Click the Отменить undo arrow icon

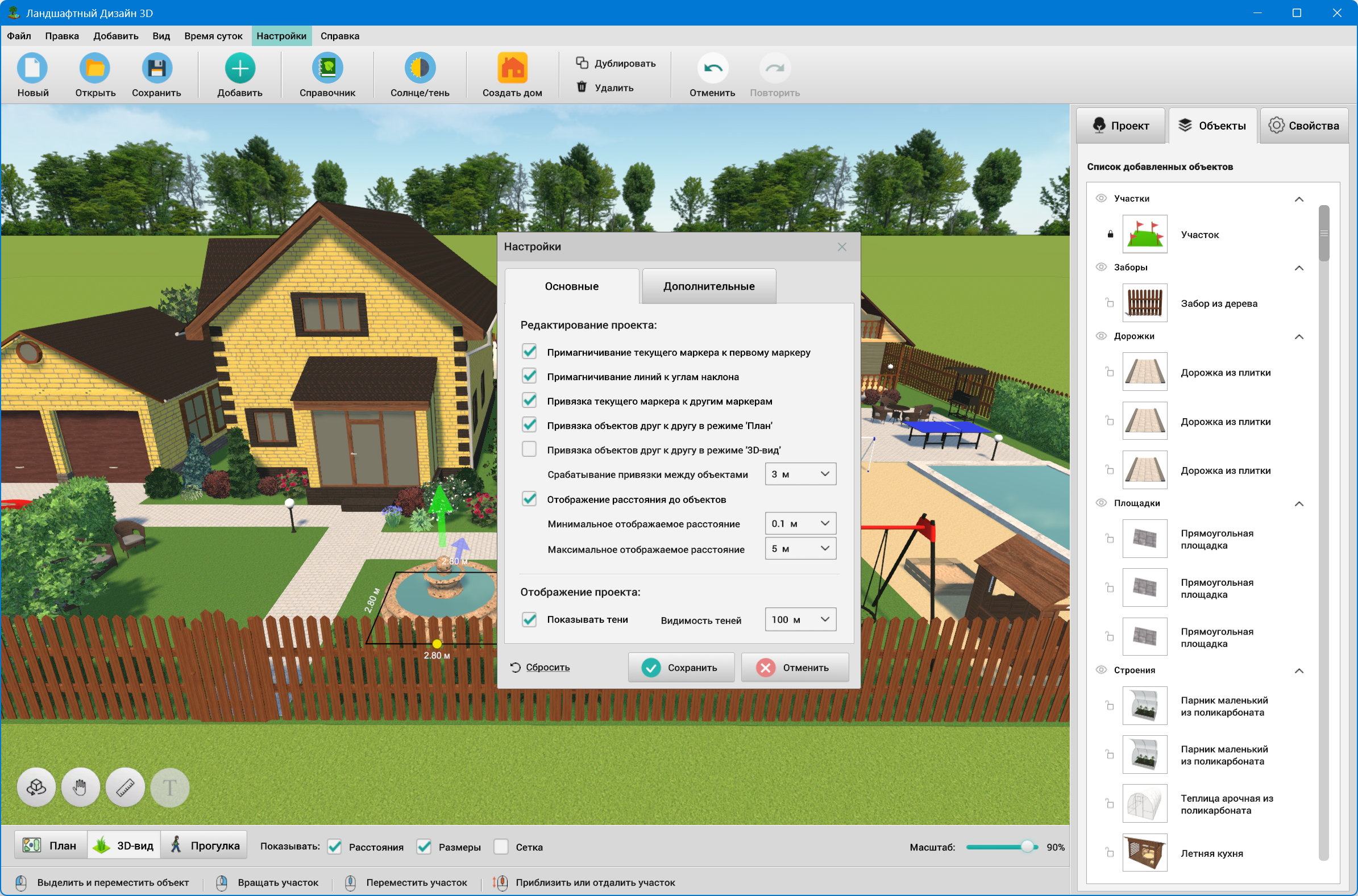point(712,69)
